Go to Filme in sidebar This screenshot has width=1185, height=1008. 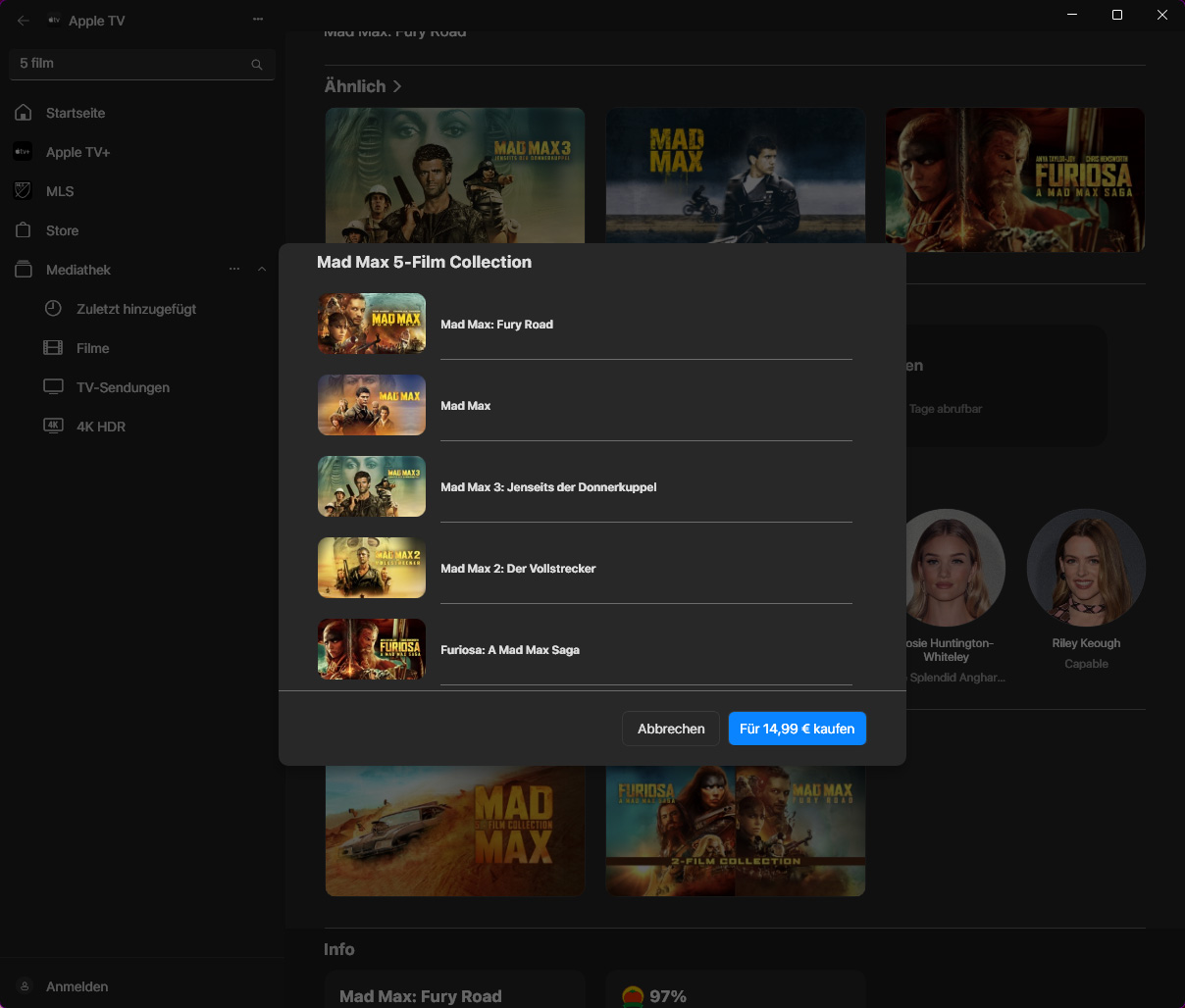click(92, 348)
